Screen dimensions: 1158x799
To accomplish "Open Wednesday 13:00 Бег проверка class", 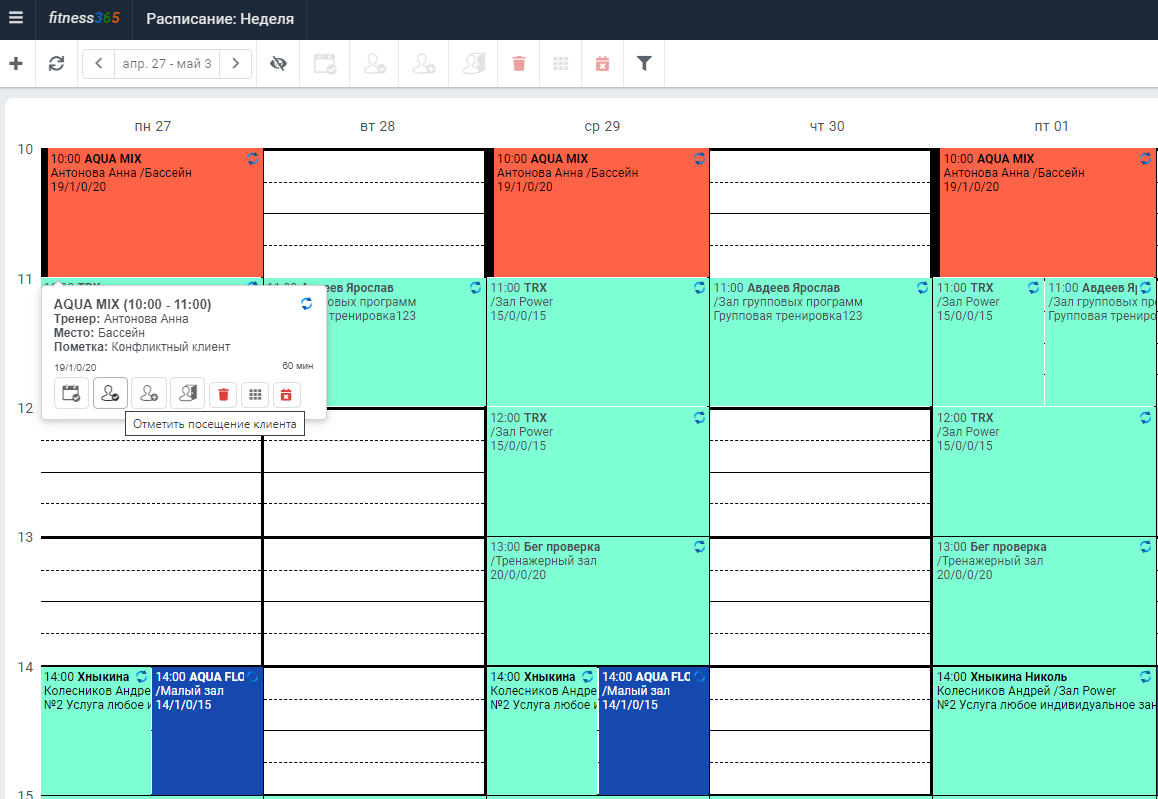I will (597, 601).
